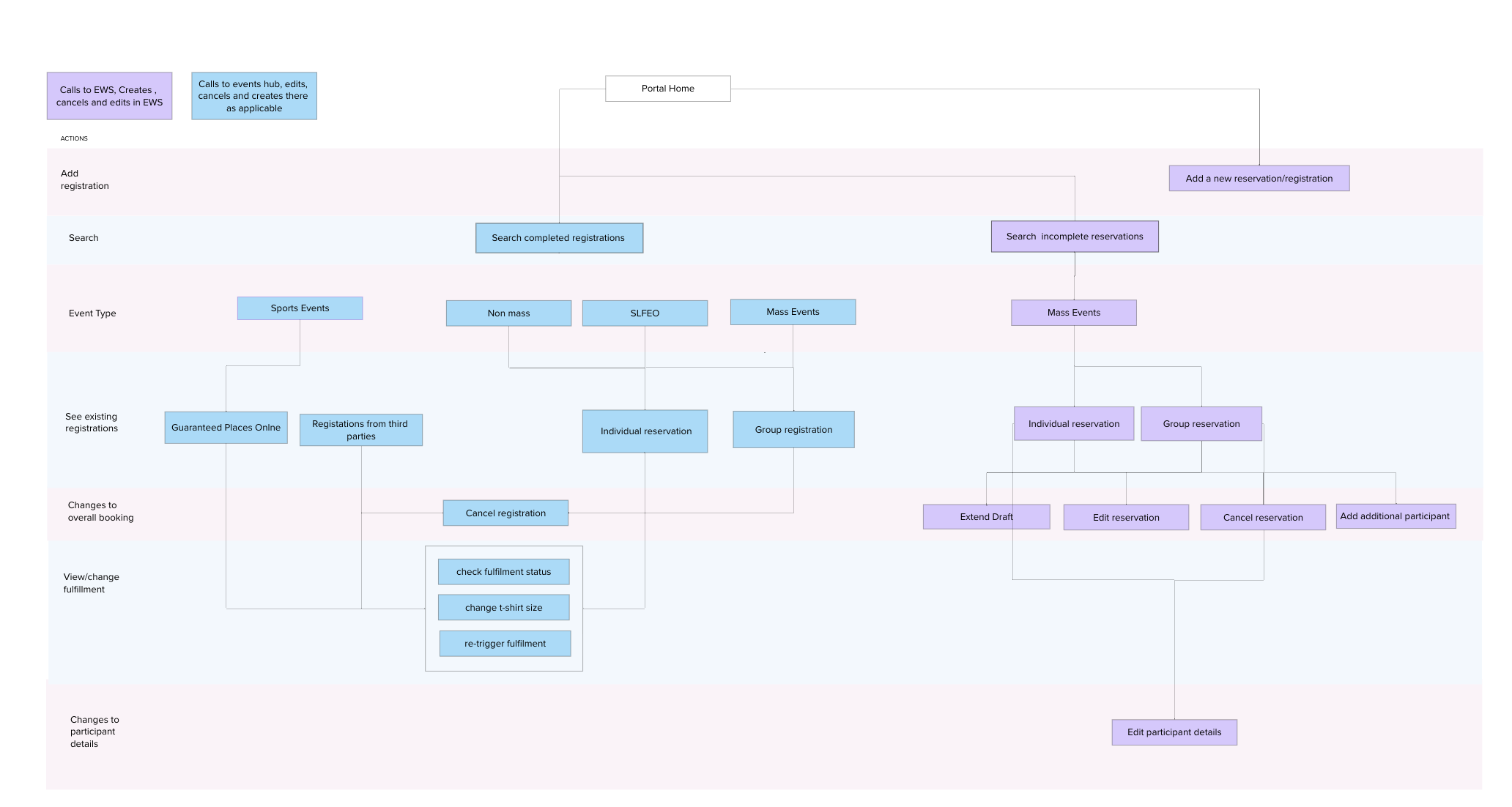Select the Add a new reservation/registration node
Viewport: 1512px width, 807px height.
tap(1259, 179)
